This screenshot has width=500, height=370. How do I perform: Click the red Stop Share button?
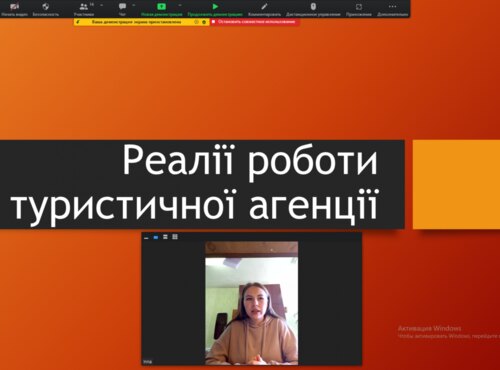[255, 22]
